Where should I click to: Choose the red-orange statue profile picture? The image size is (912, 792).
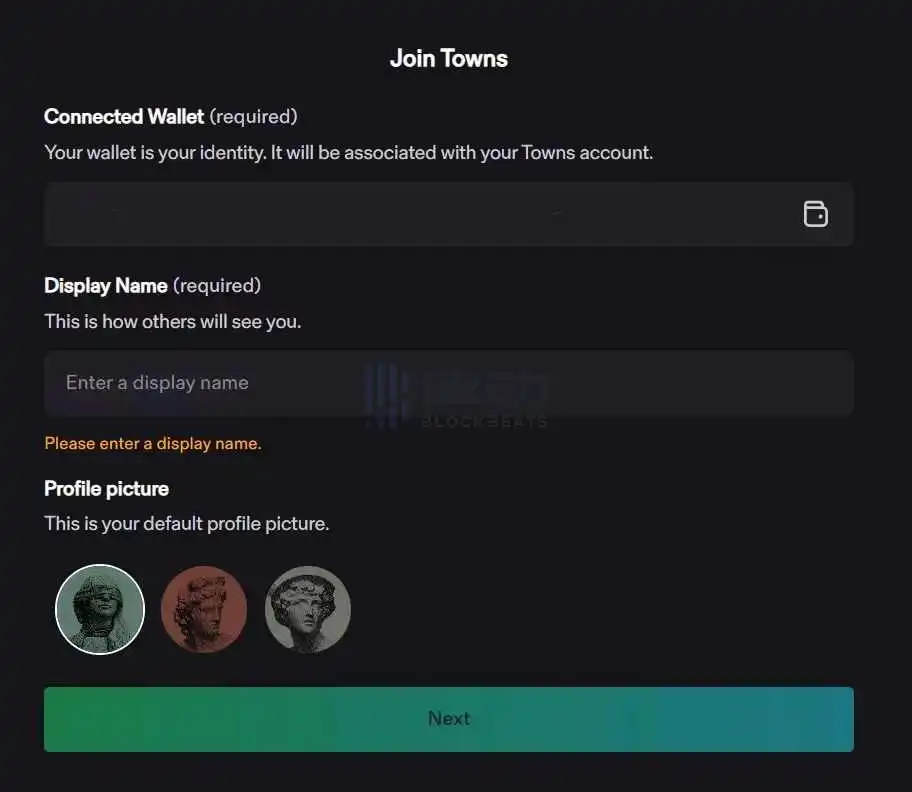click(x=204, y=609)
